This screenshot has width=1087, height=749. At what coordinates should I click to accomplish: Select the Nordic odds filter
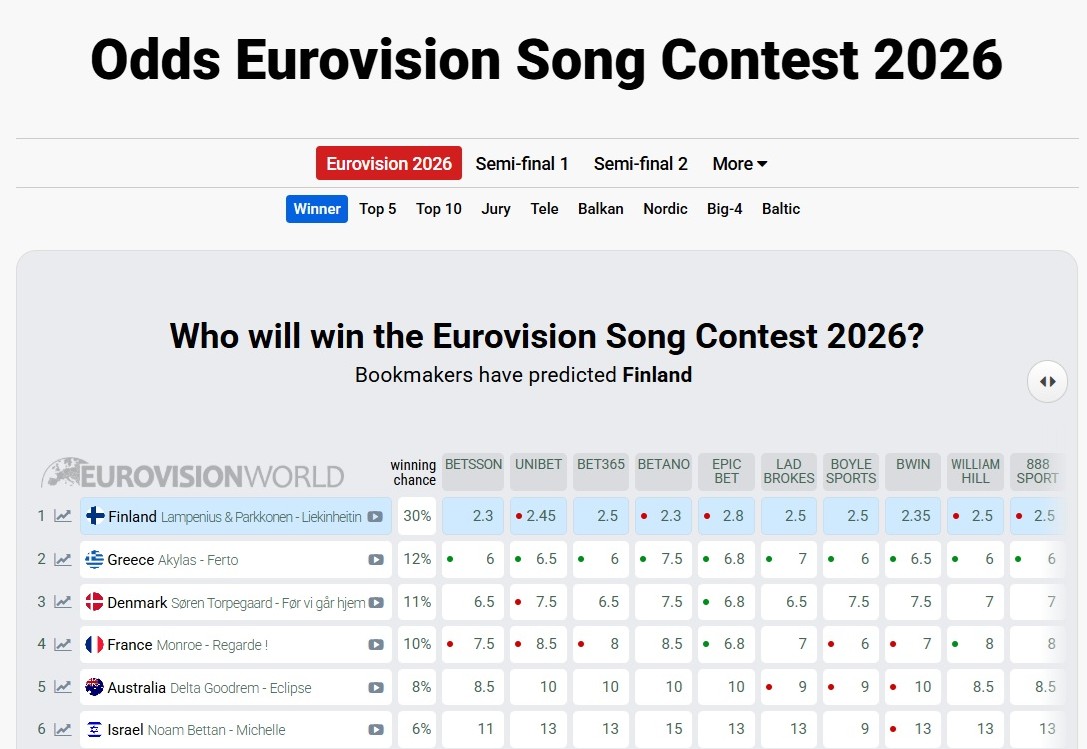tap(665, 209)
